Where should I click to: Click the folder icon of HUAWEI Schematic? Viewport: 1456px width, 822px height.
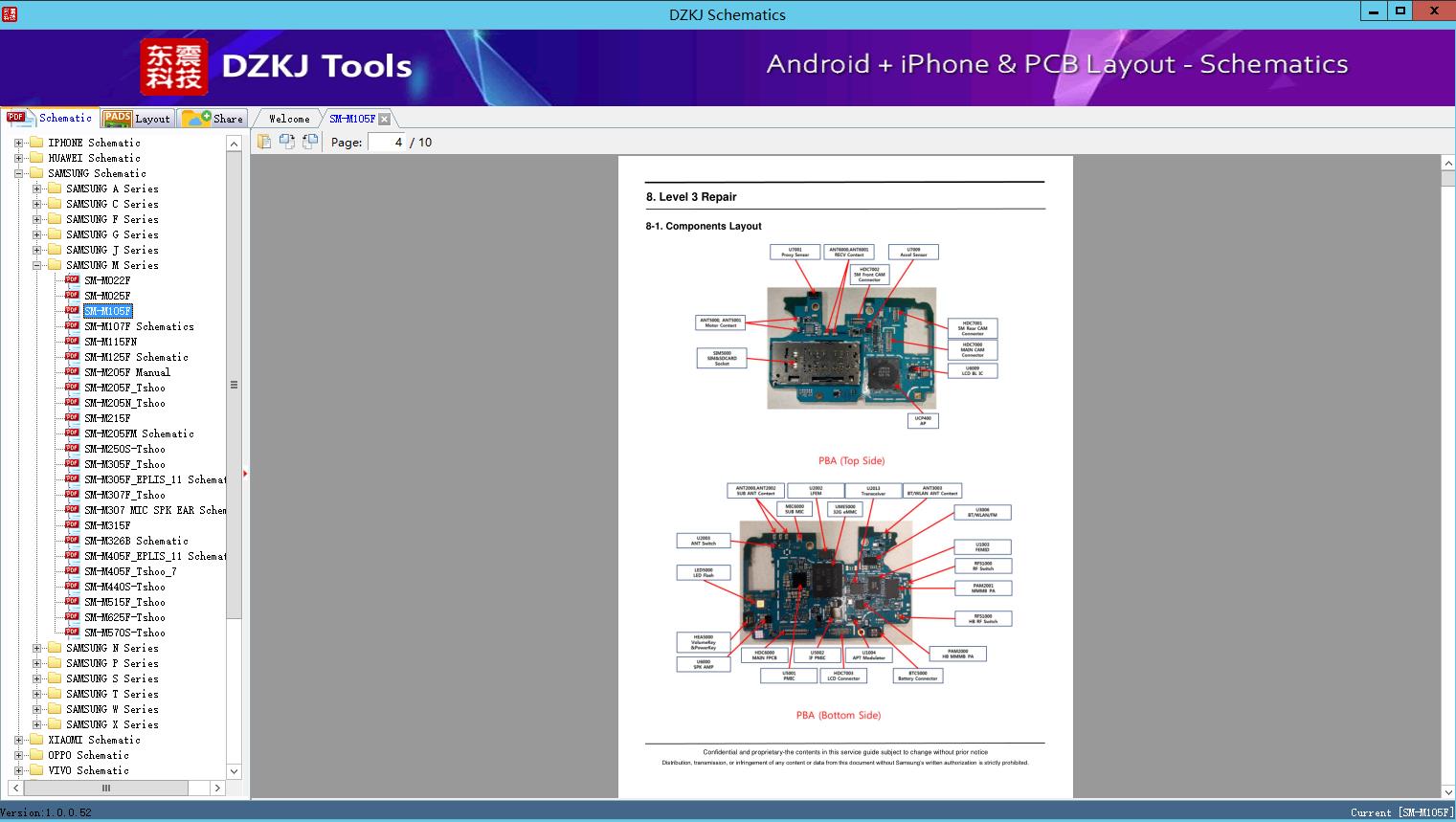36,158
